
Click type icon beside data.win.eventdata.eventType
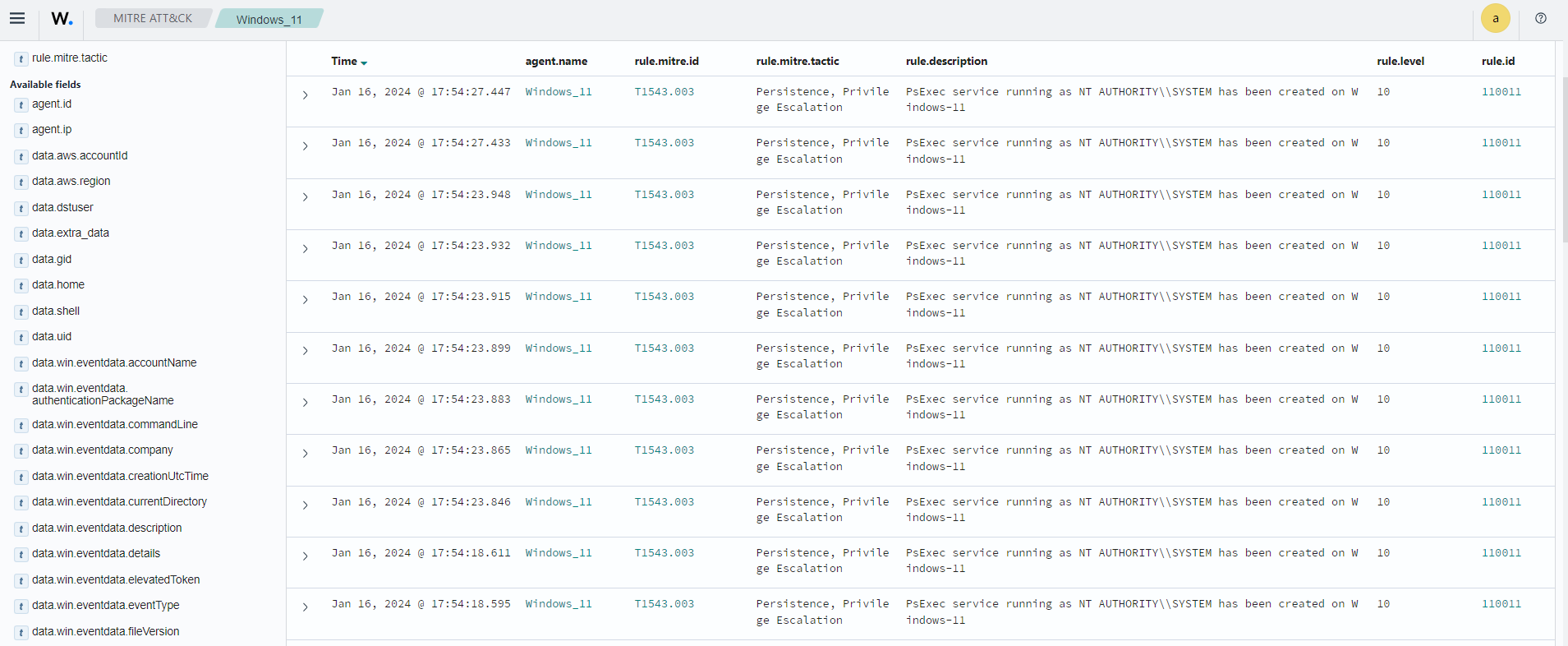pos(21,606)
